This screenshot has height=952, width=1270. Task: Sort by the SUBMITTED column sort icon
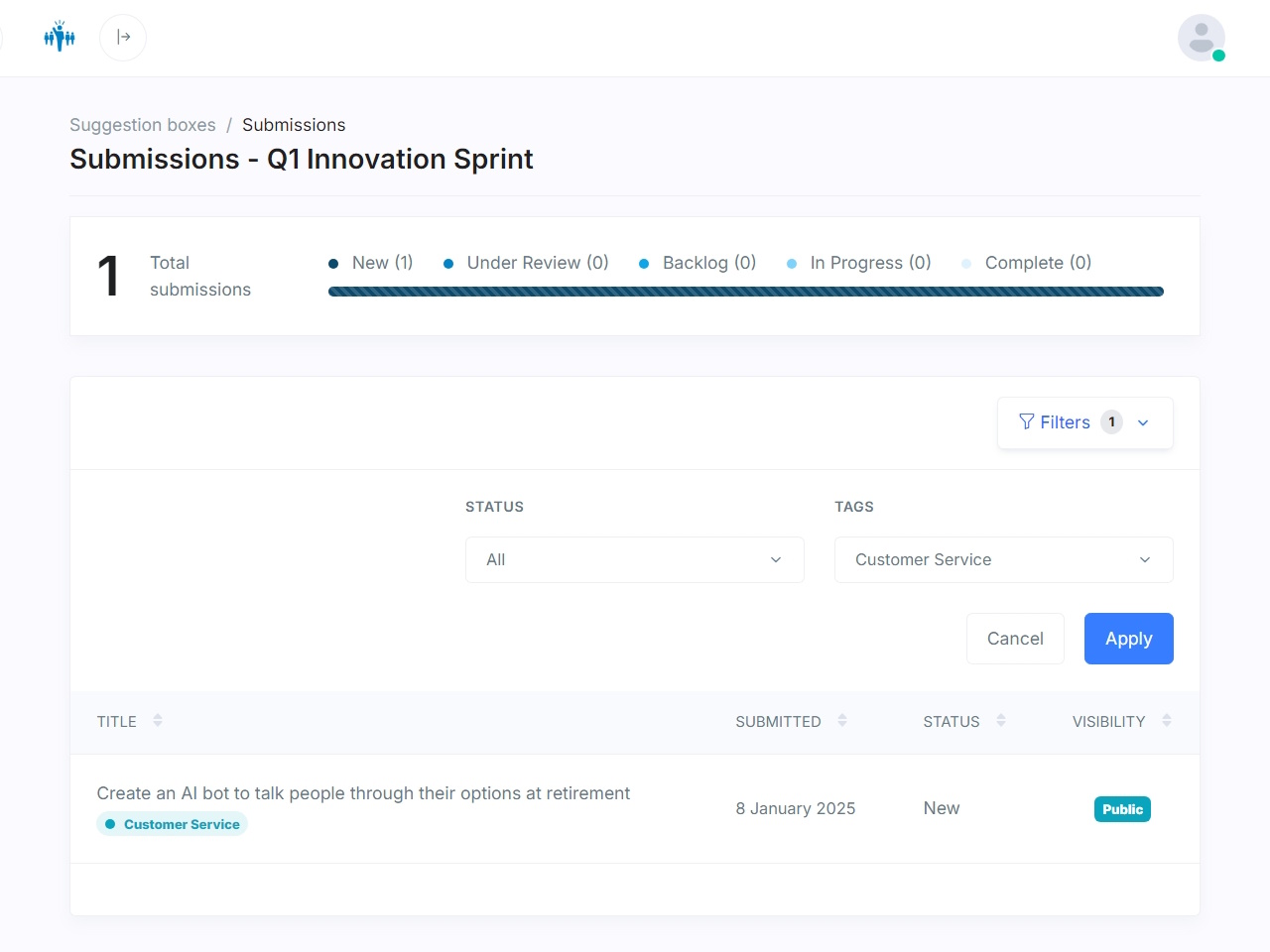point(842,721)
